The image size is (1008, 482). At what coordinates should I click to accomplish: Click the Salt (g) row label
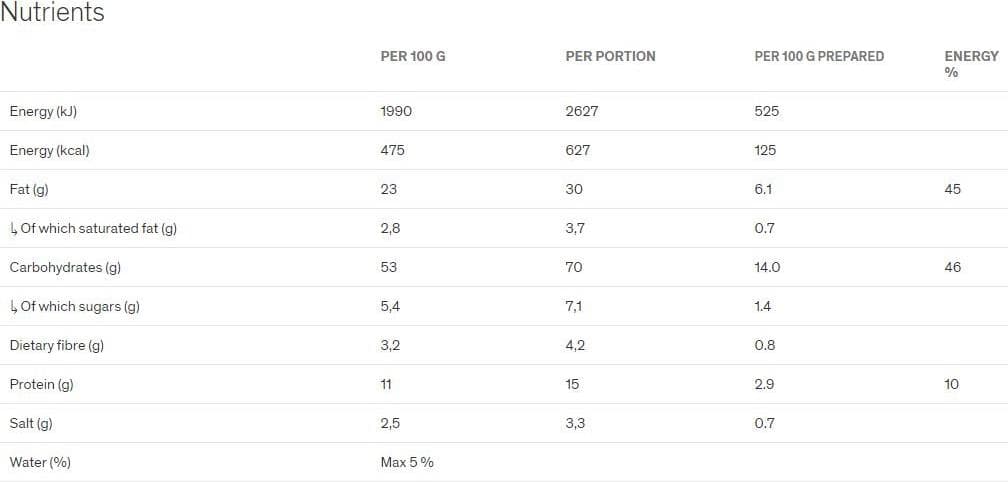point(31,424)
